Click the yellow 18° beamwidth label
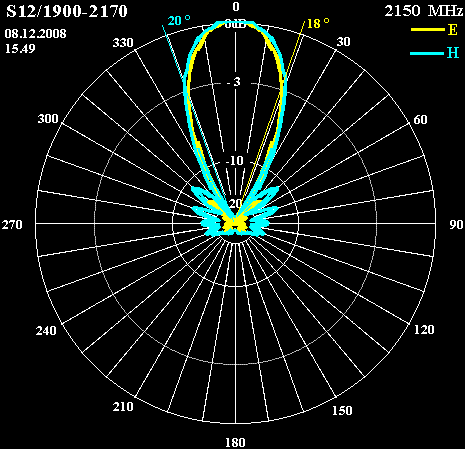Image resolution: width=465 pixels, height=449 pixels. coord(318,23)
